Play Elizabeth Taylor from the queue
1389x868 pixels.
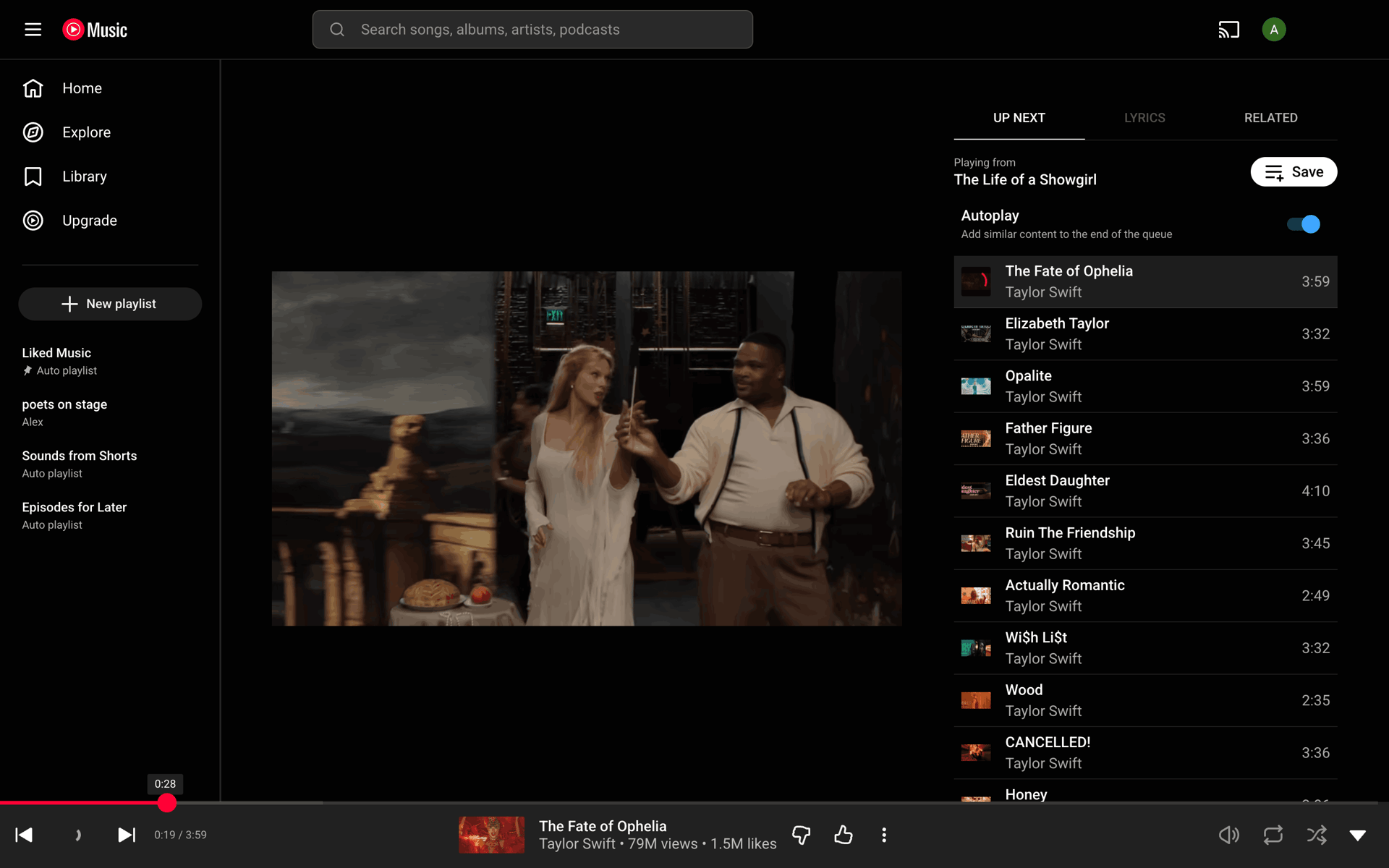pos(1145,334)
